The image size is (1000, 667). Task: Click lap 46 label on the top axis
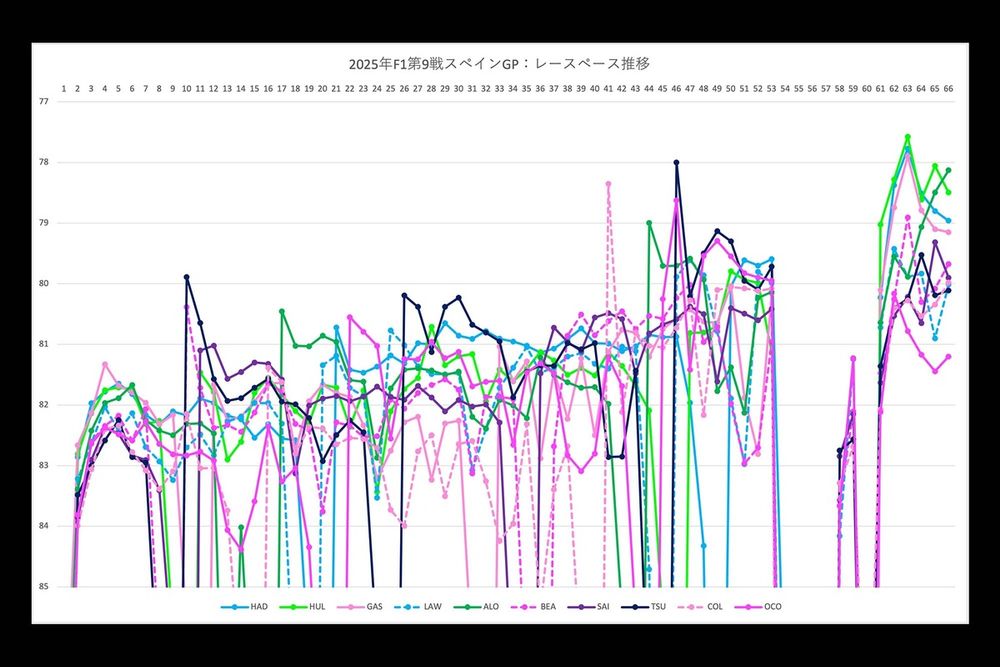point(676,89)
